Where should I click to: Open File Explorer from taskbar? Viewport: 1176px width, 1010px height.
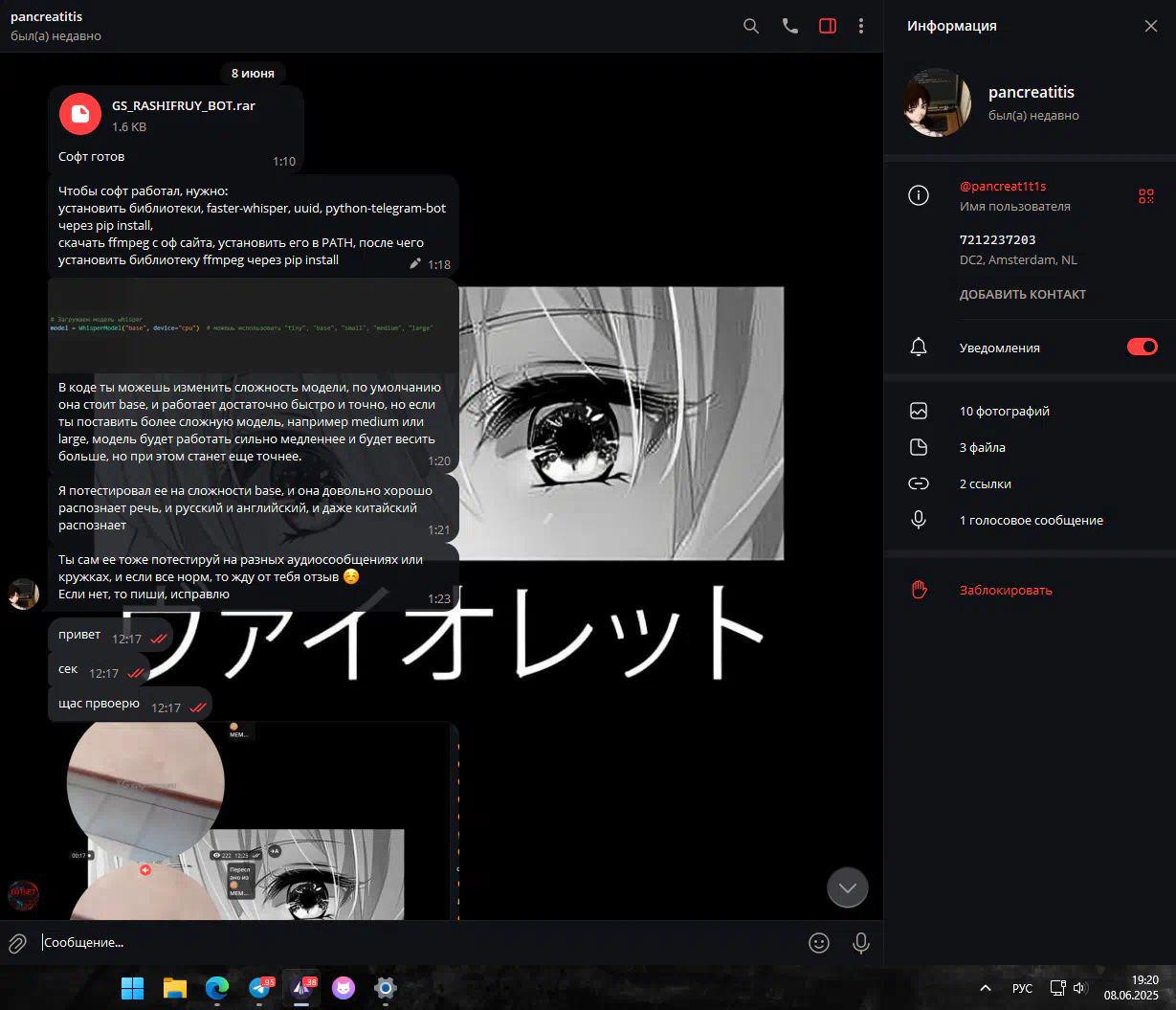(x=174, y=988)
